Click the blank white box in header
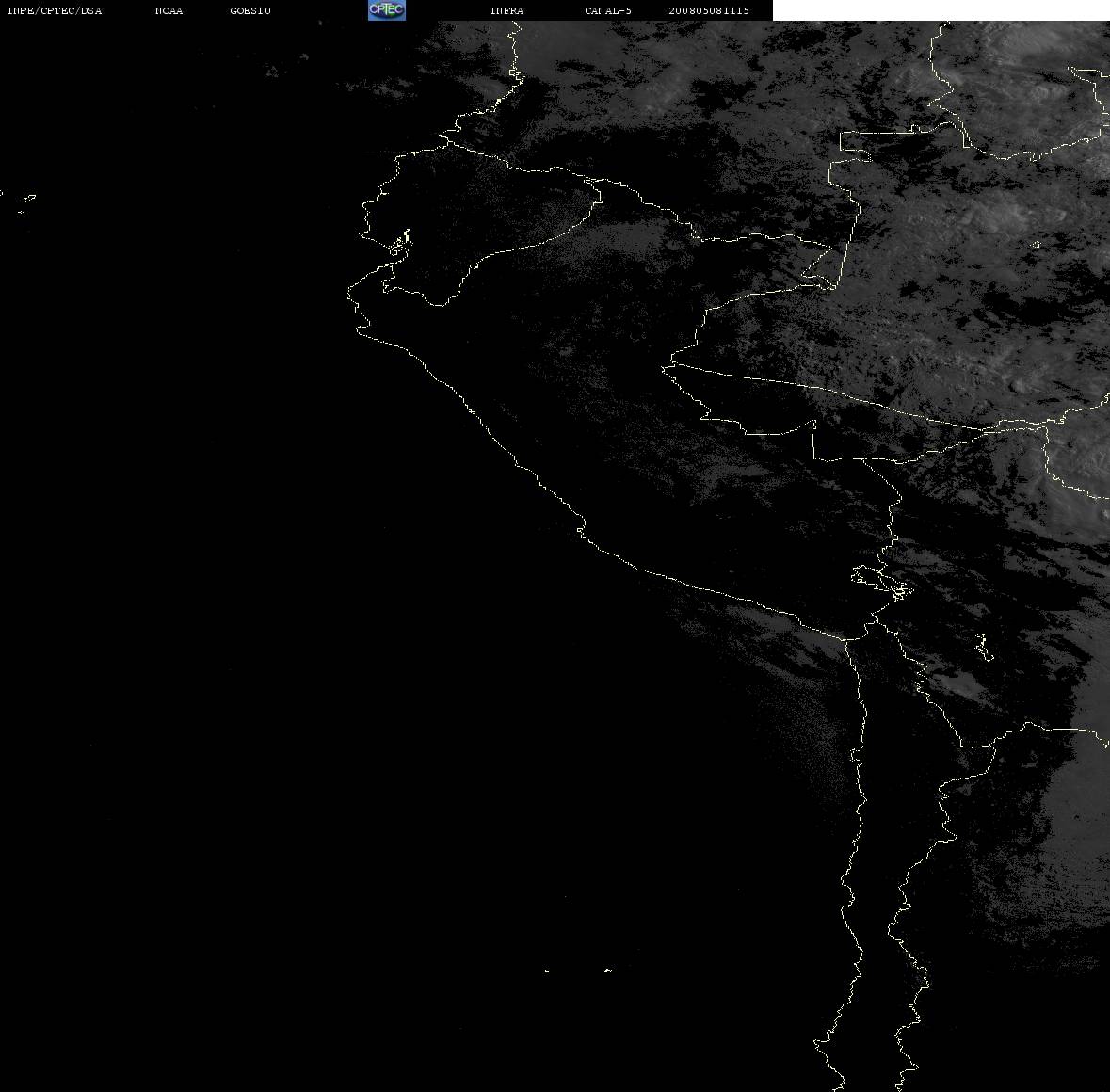Image resolution: width=1110 pixels, height=1092 pixels. point(941,10)
